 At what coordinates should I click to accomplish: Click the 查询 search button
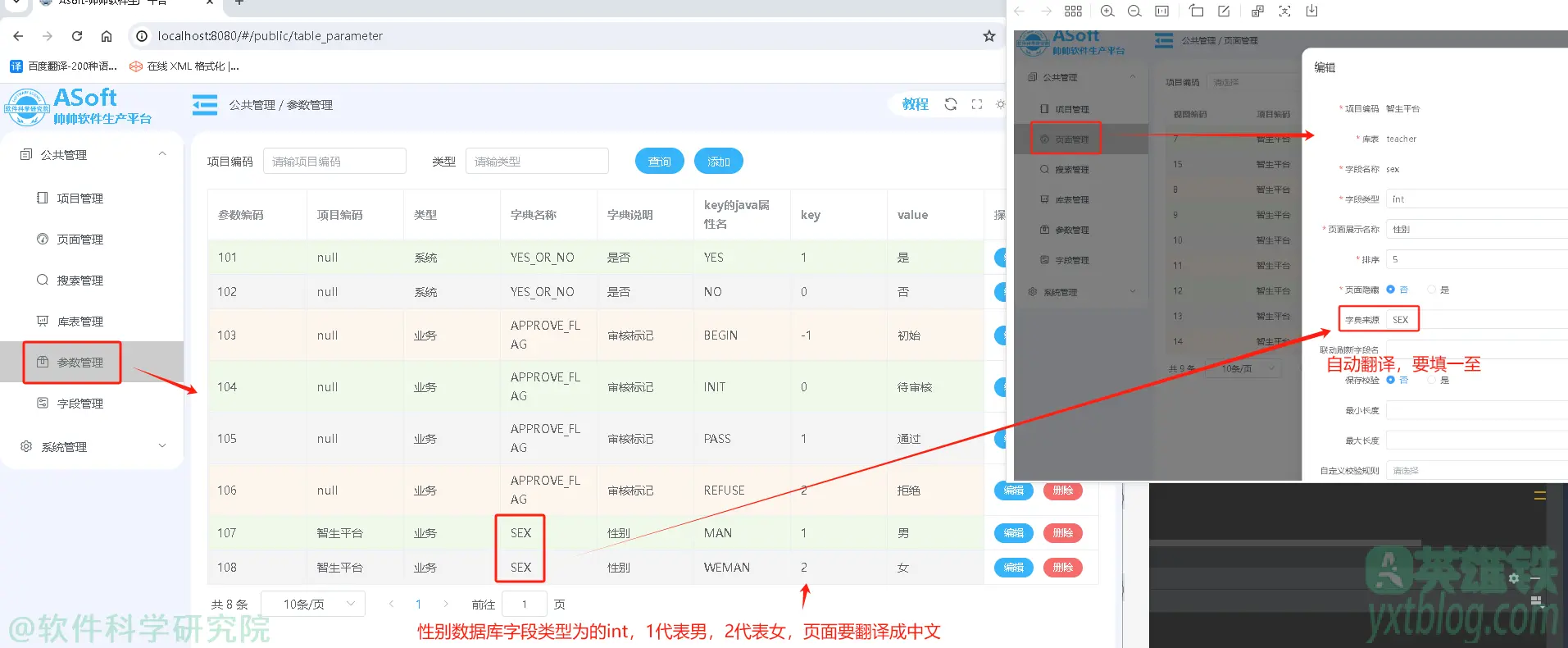[660, 162]
